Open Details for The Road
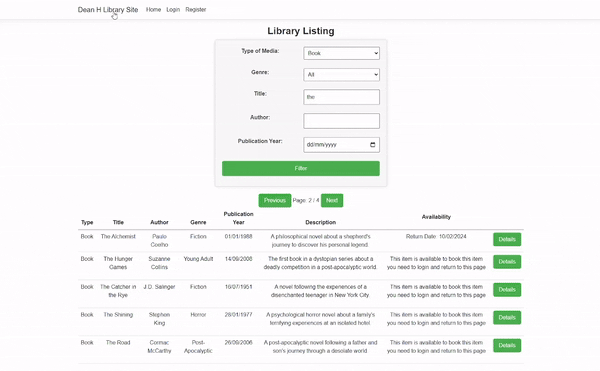 pos(507,345)
